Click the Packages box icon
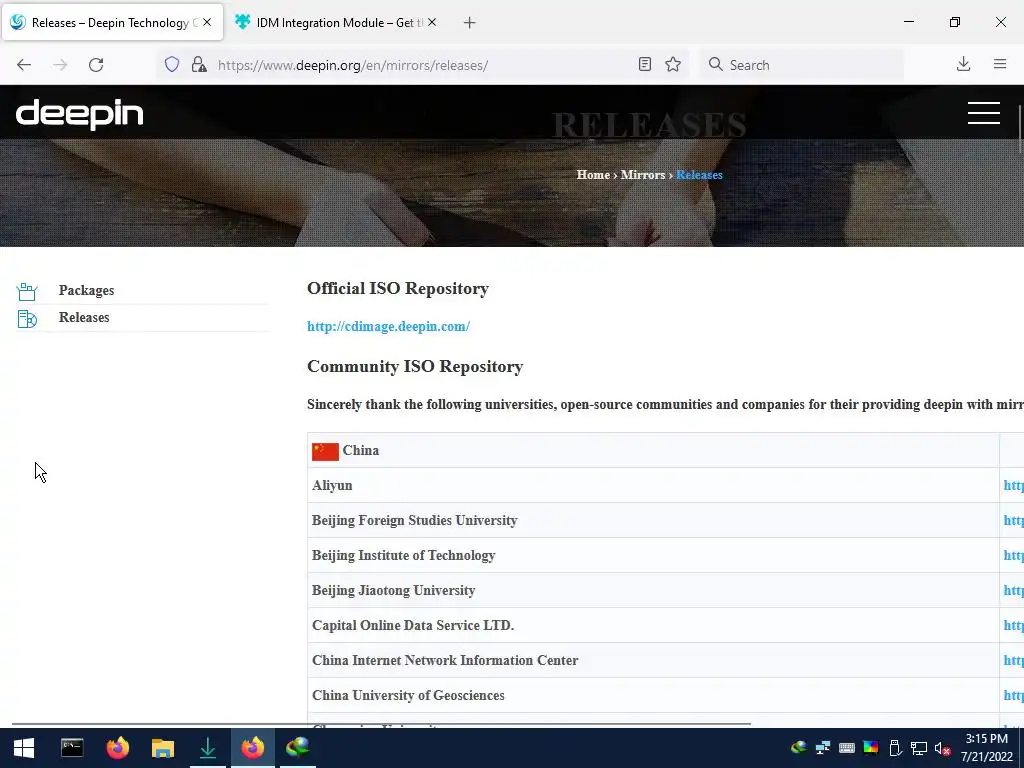The image size is (1024, 768). [27, 291]
